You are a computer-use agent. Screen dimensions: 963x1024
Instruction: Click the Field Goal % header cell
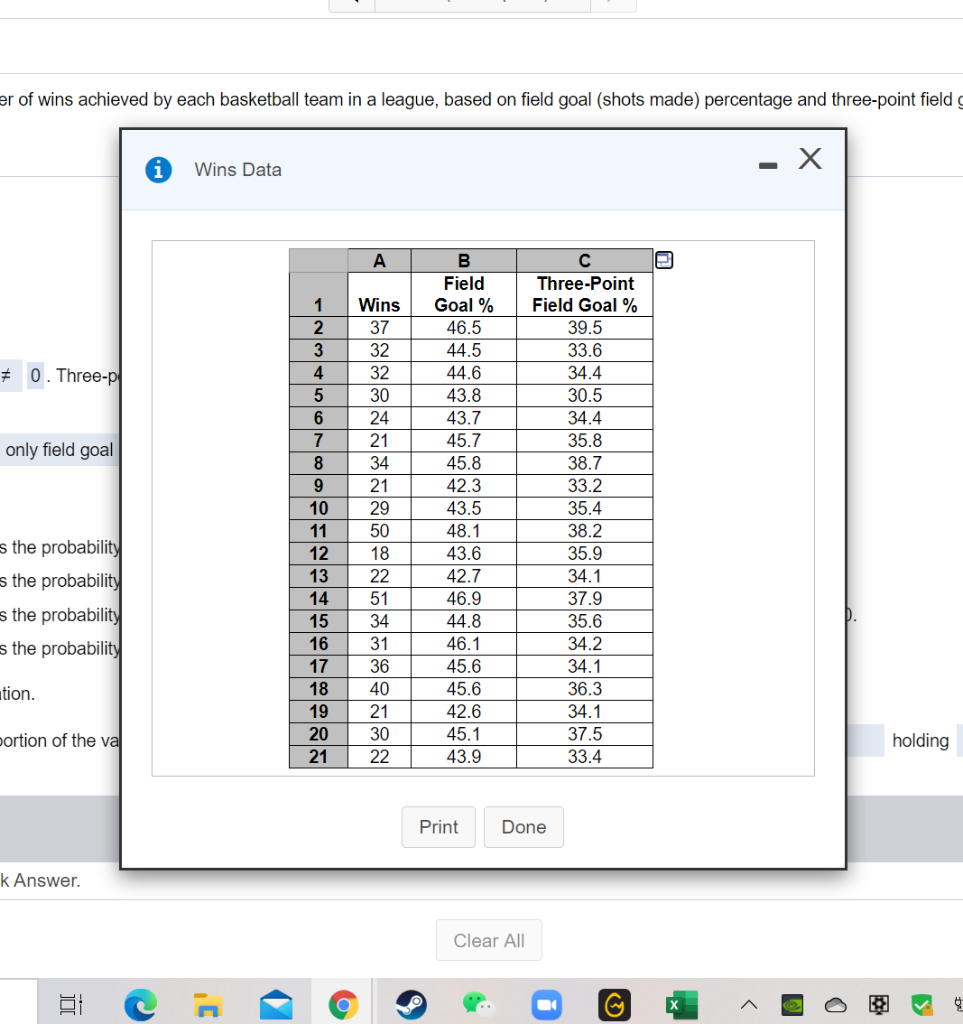[x=464, y=295]
